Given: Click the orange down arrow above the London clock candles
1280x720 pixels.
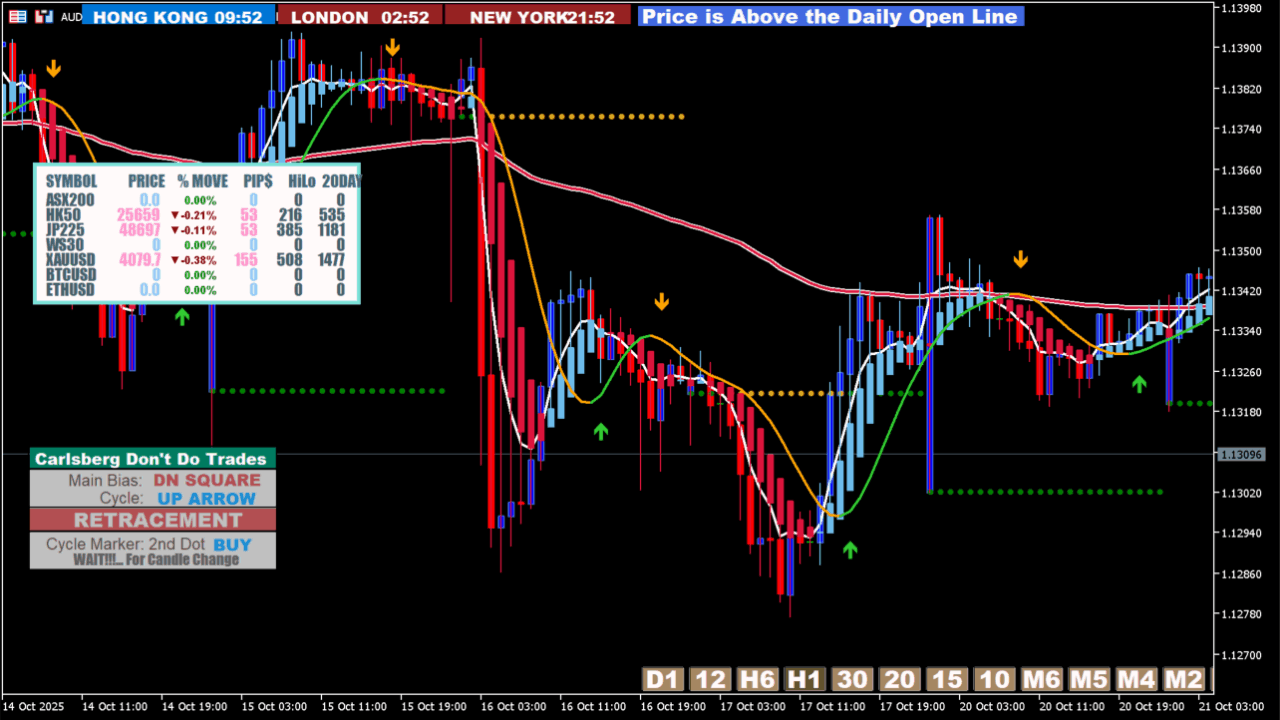Looking at the screenshot, I should (x=393, y=47).
